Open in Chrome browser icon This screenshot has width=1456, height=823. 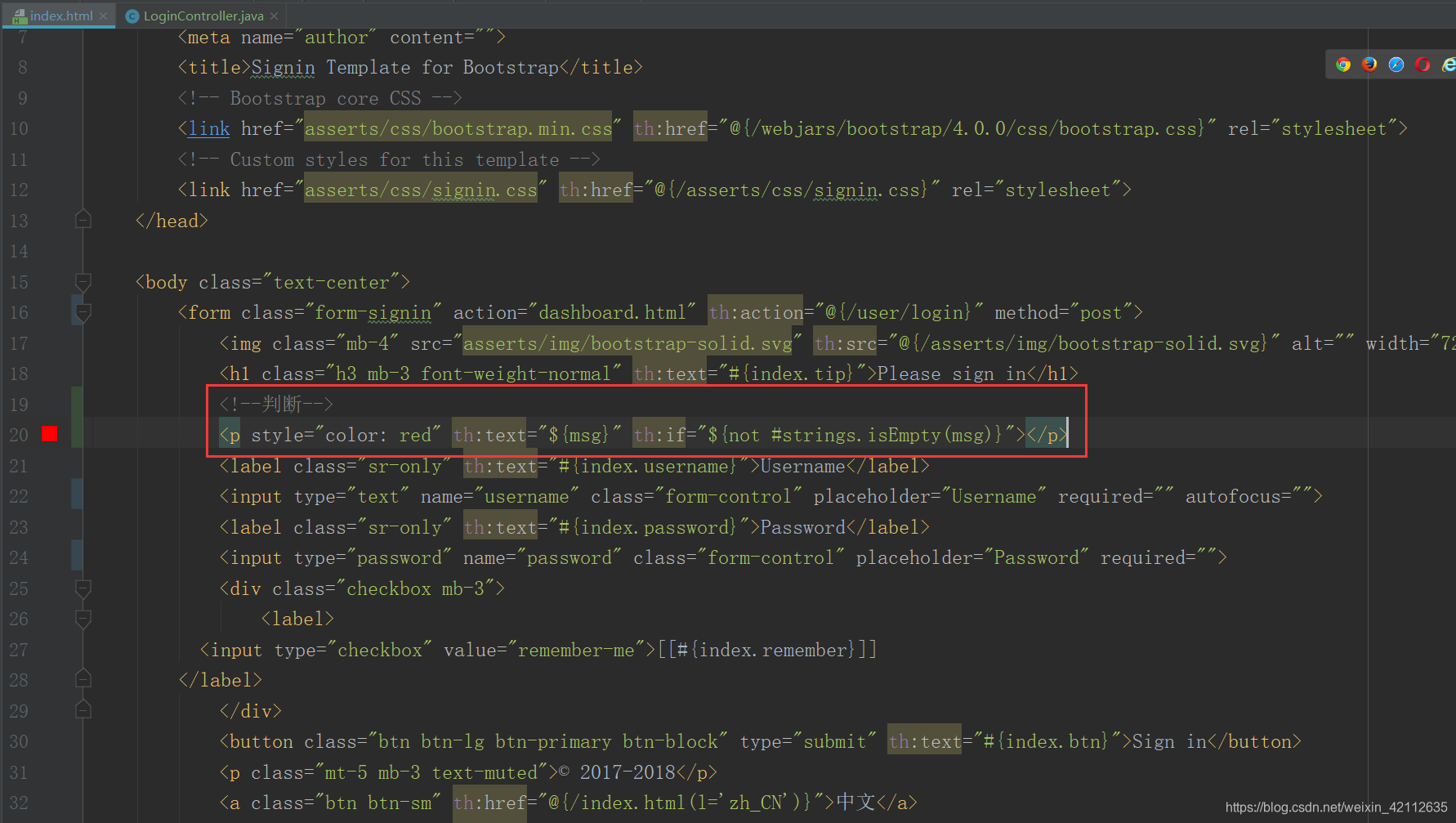1343,65
